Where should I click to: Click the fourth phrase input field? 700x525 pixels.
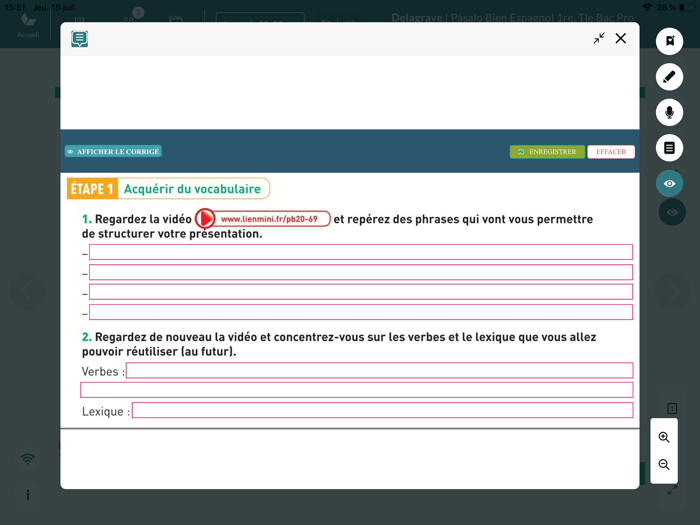[x=361, y=312]
